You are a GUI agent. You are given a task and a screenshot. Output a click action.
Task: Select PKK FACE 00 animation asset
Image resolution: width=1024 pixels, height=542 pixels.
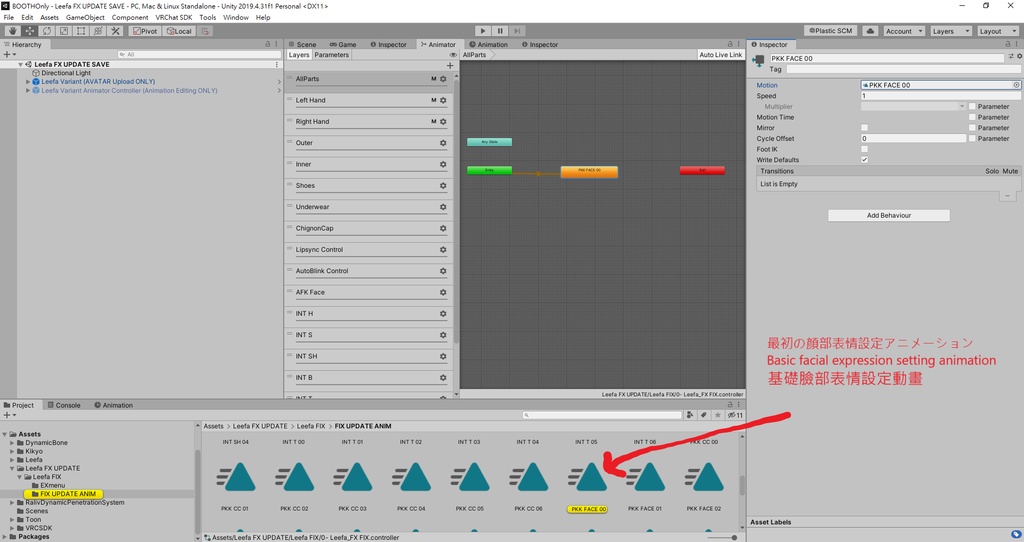pyautogui.click(x=588, y=481)
